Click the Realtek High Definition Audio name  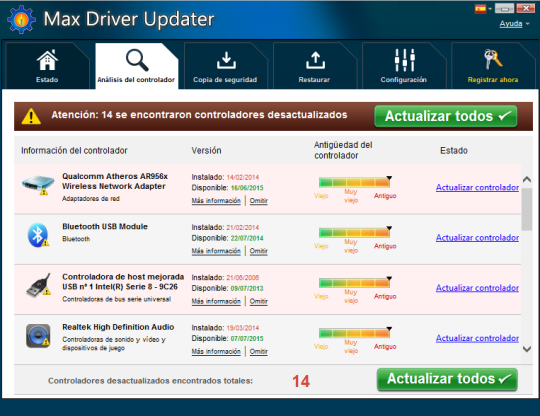[x=118, y=327]
